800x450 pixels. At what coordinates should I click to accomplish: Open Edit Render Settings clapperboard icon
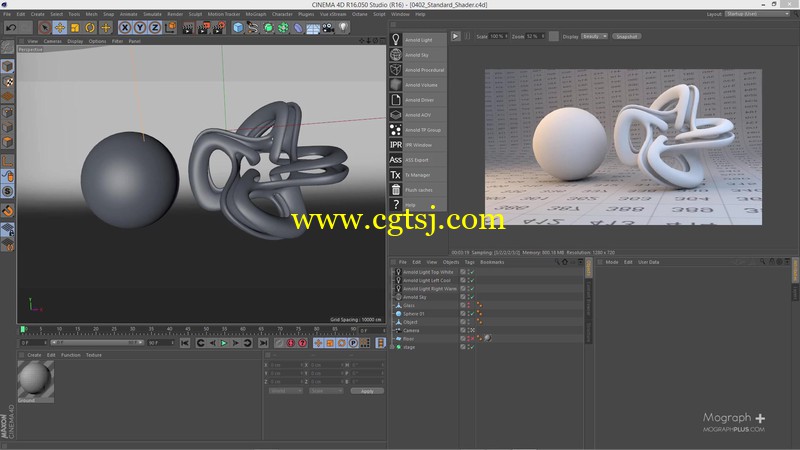point(219,28)
